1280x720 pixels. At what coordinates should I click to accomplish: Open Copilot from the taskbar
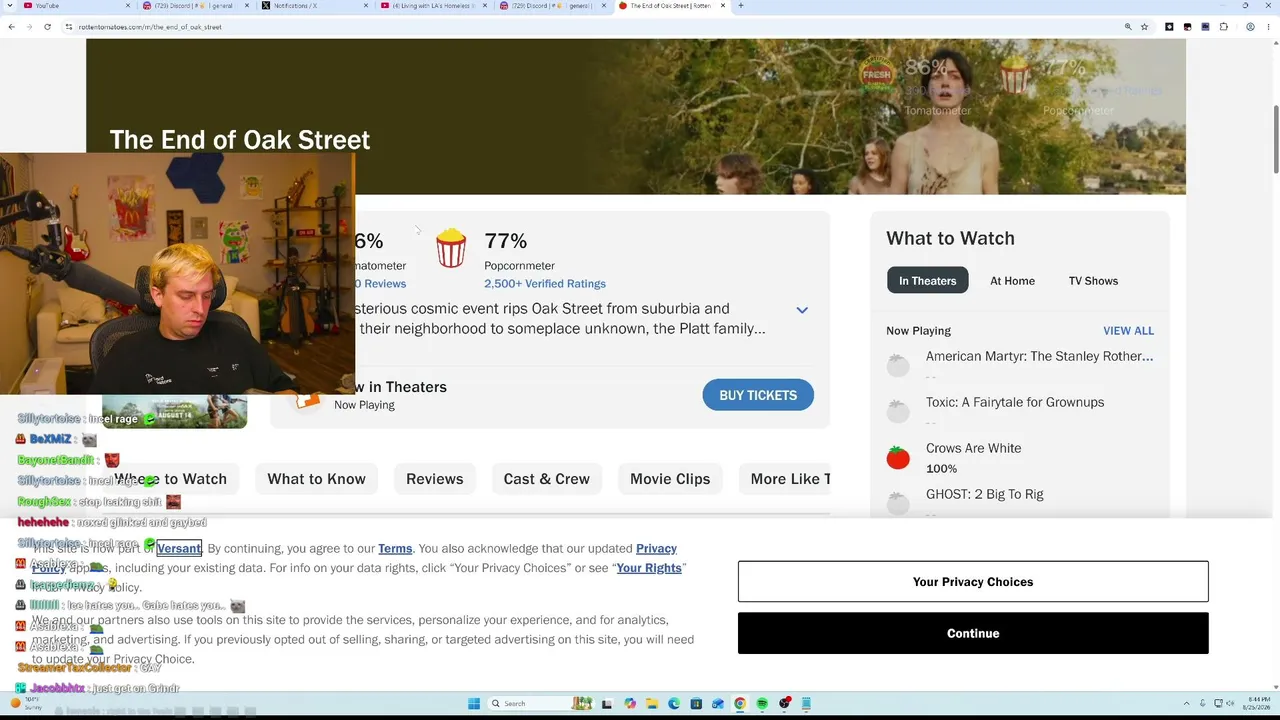(x=630, y=703)
